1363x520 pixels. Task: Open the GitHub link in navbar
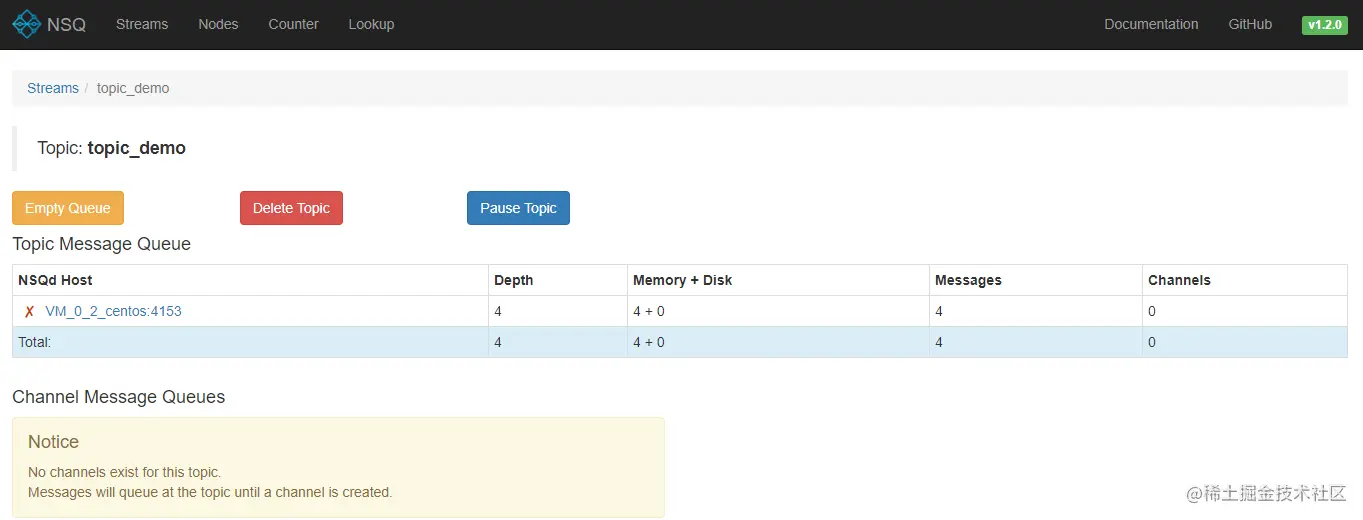pyautogui.click(x=1250, y=24)
